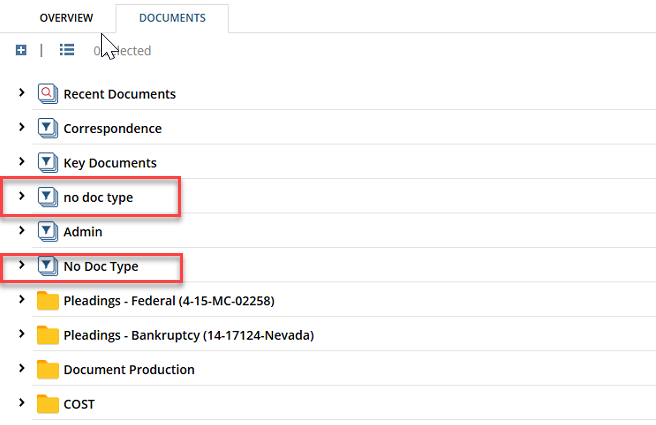
Task: Click the list view icon
Action: point(67,50)
